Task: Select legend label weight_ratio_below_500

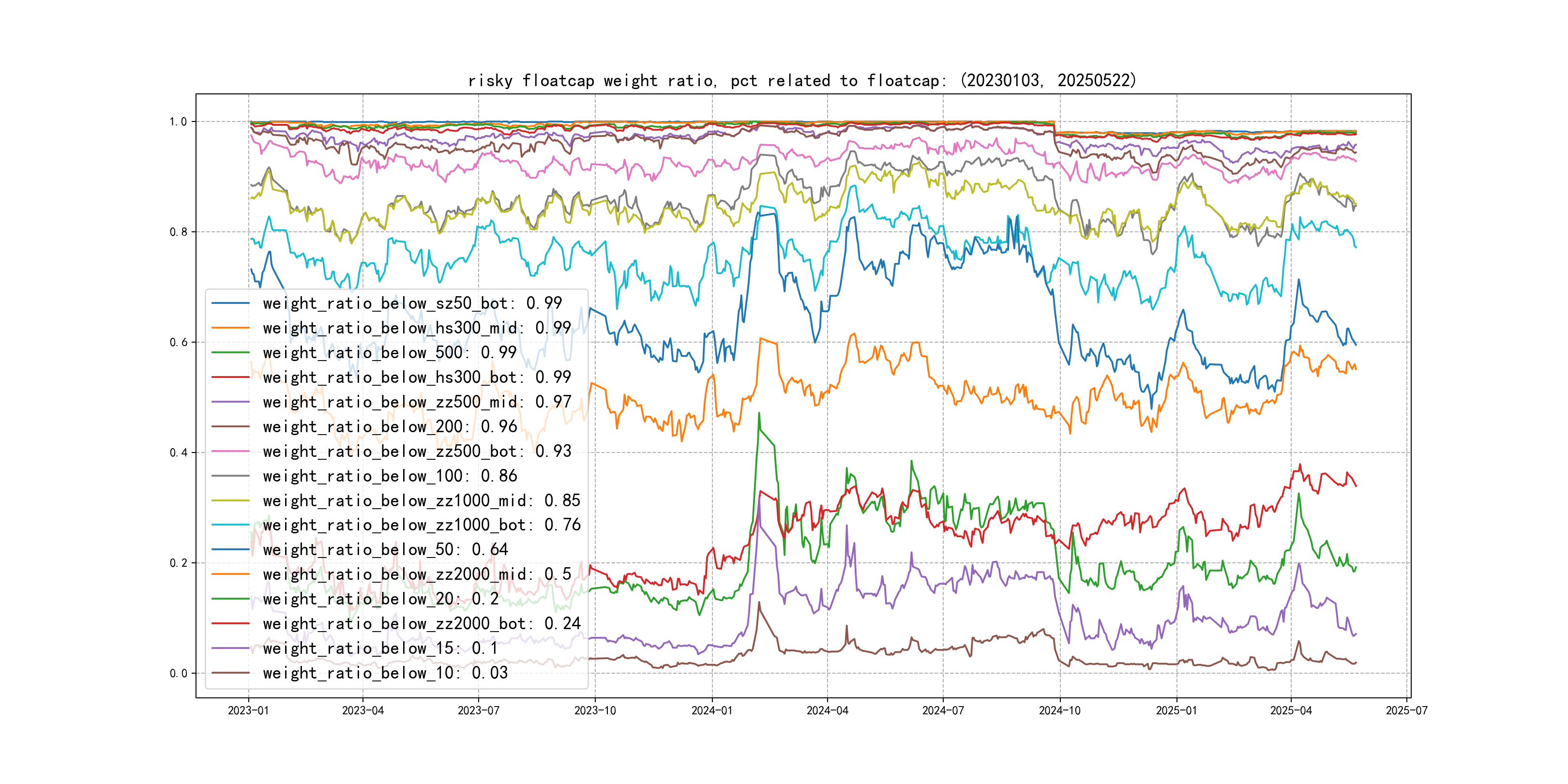Action: tap(390, 352)
